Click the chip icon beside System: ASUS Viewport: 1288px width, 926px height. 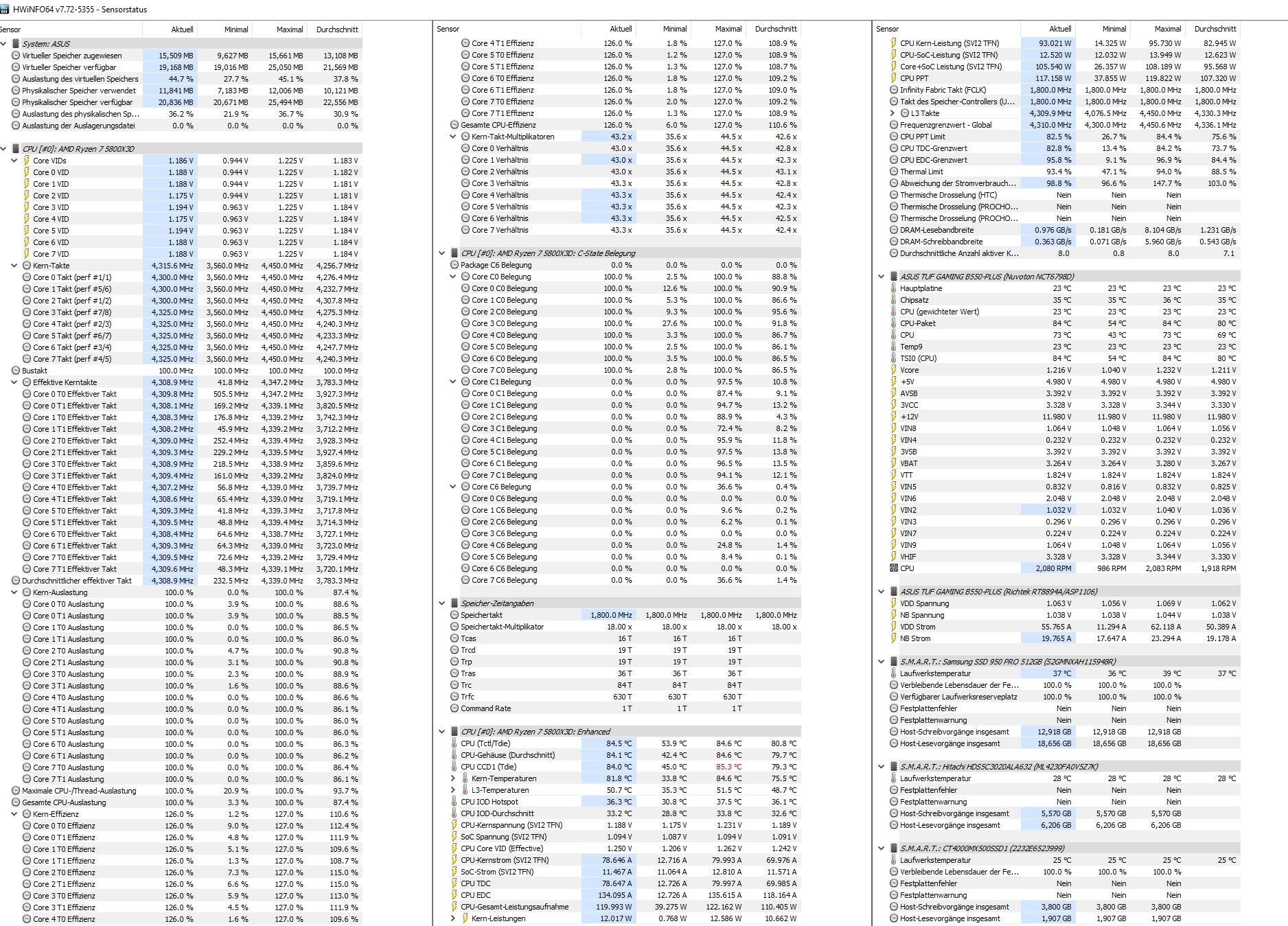[x=16, y=43]
